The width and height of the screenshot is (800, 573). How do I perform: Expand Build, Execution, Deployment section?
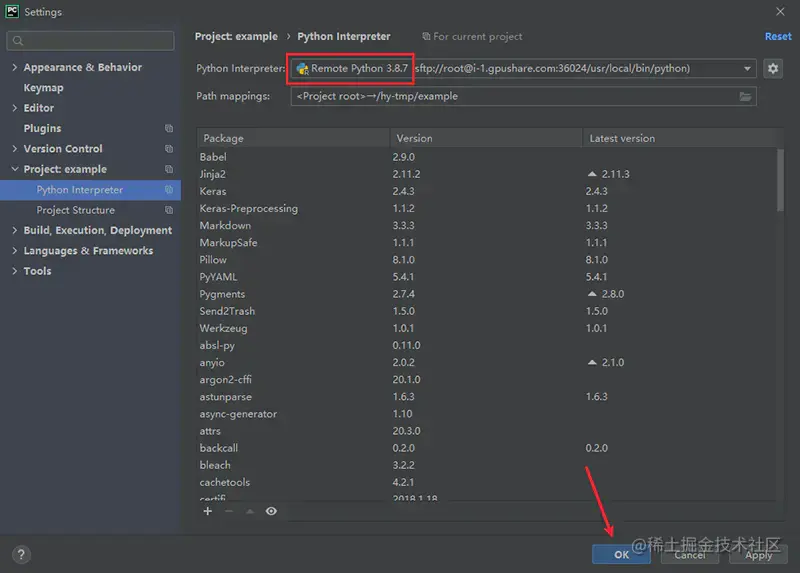[x=14, y=230]
